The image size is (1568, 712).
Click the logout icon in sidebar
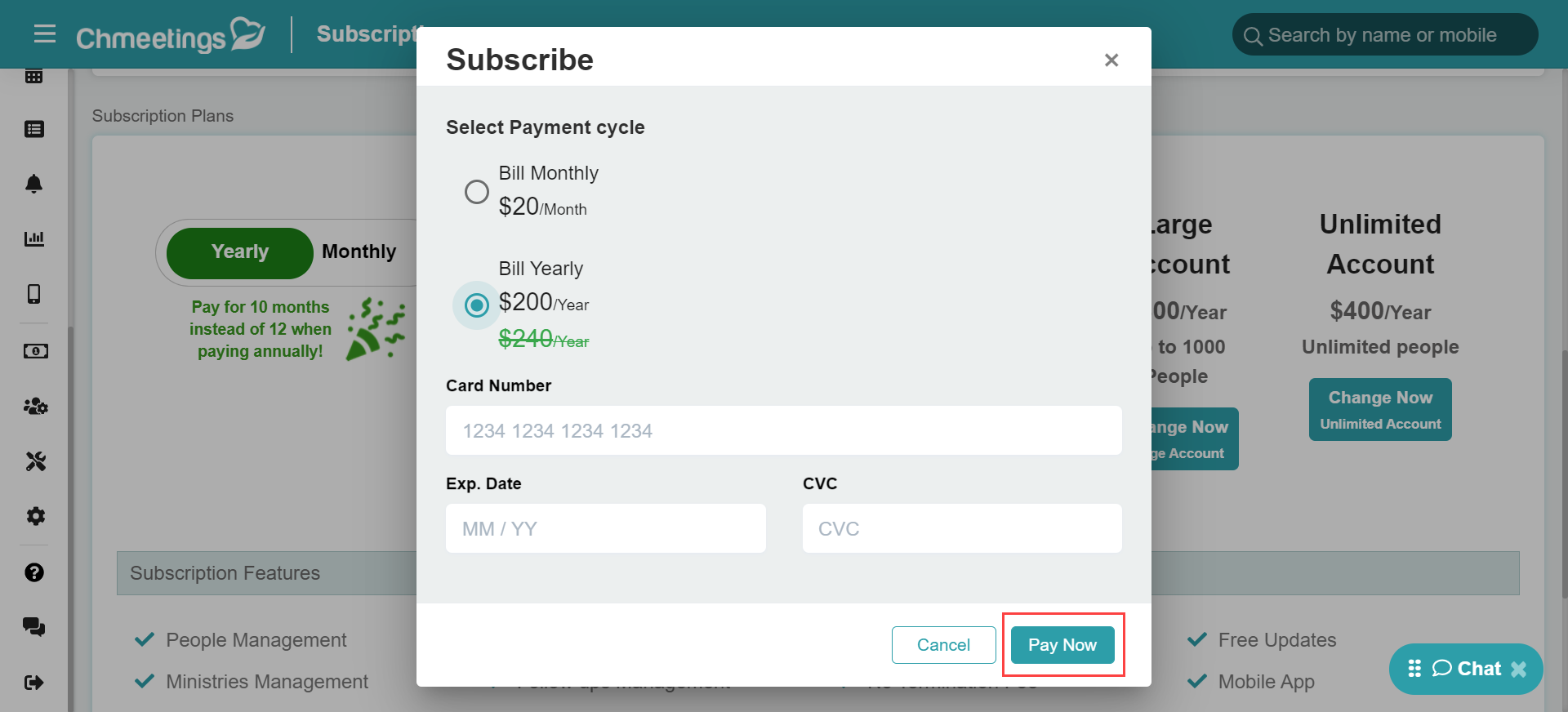(x=34, y=683)
